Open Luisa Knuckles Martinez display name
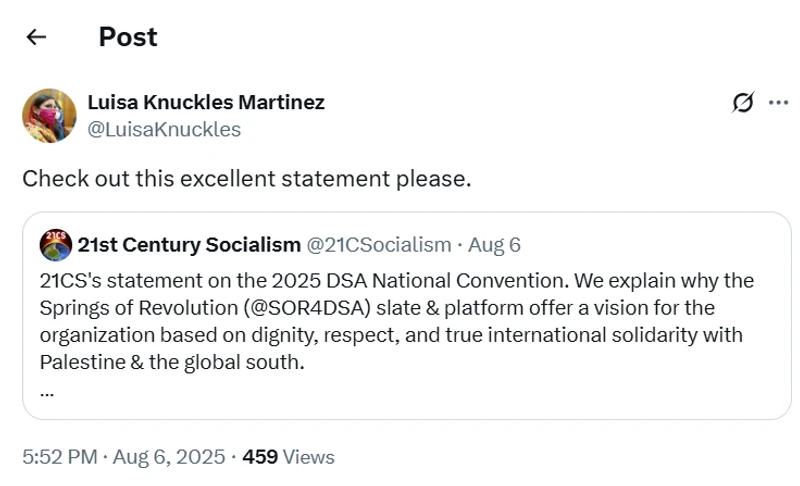The width and height of the screenshot is (800, 486). pyautogui.click(x=206, y=102)
